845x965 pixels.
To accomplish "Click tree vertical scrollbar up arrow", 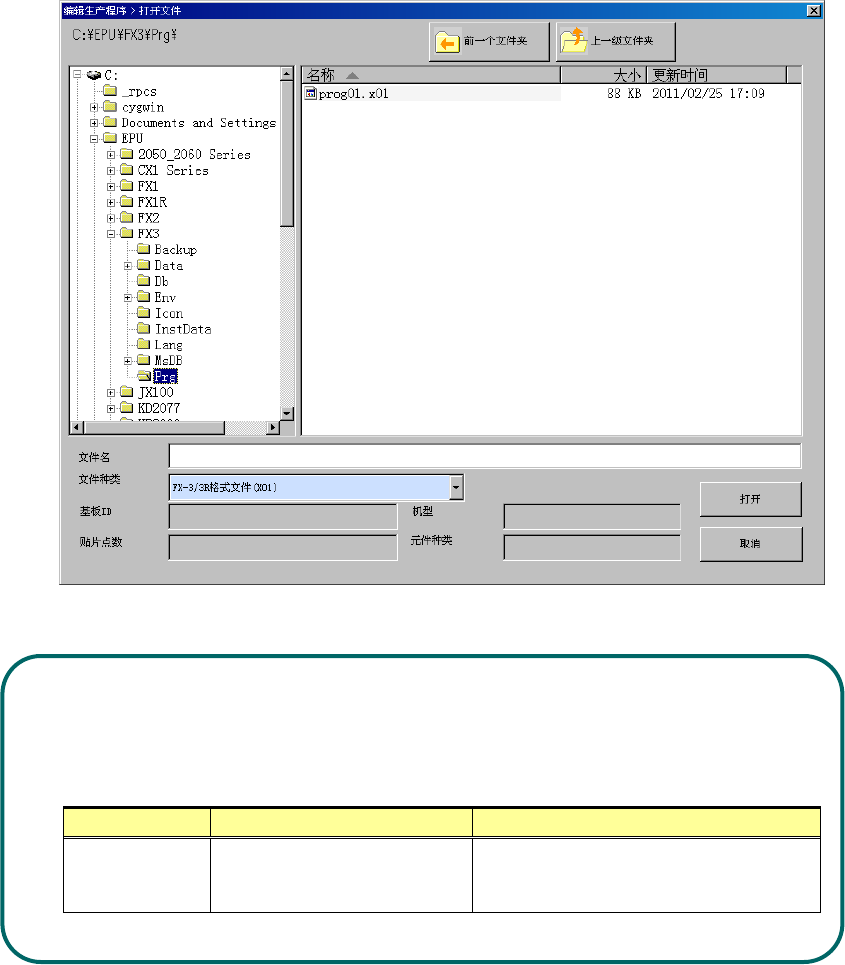I will pos(287,74).
